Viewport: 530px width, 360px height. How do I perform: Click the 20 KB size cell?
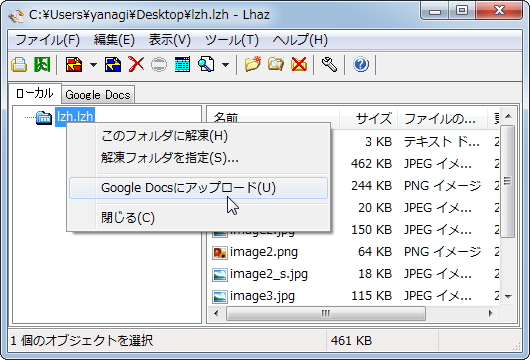point(375,208)
